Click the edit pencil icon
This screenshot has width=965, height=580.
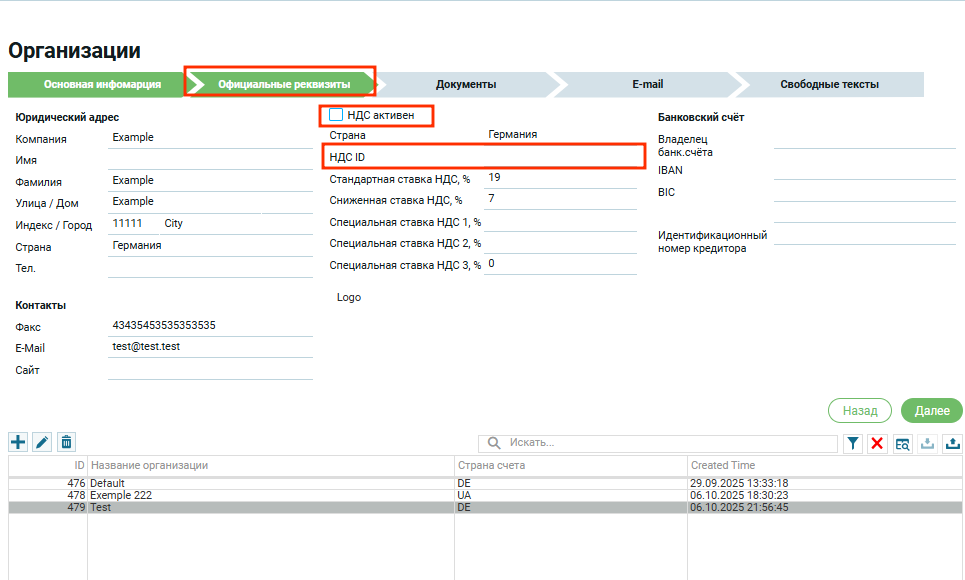(x=42, y=442)
